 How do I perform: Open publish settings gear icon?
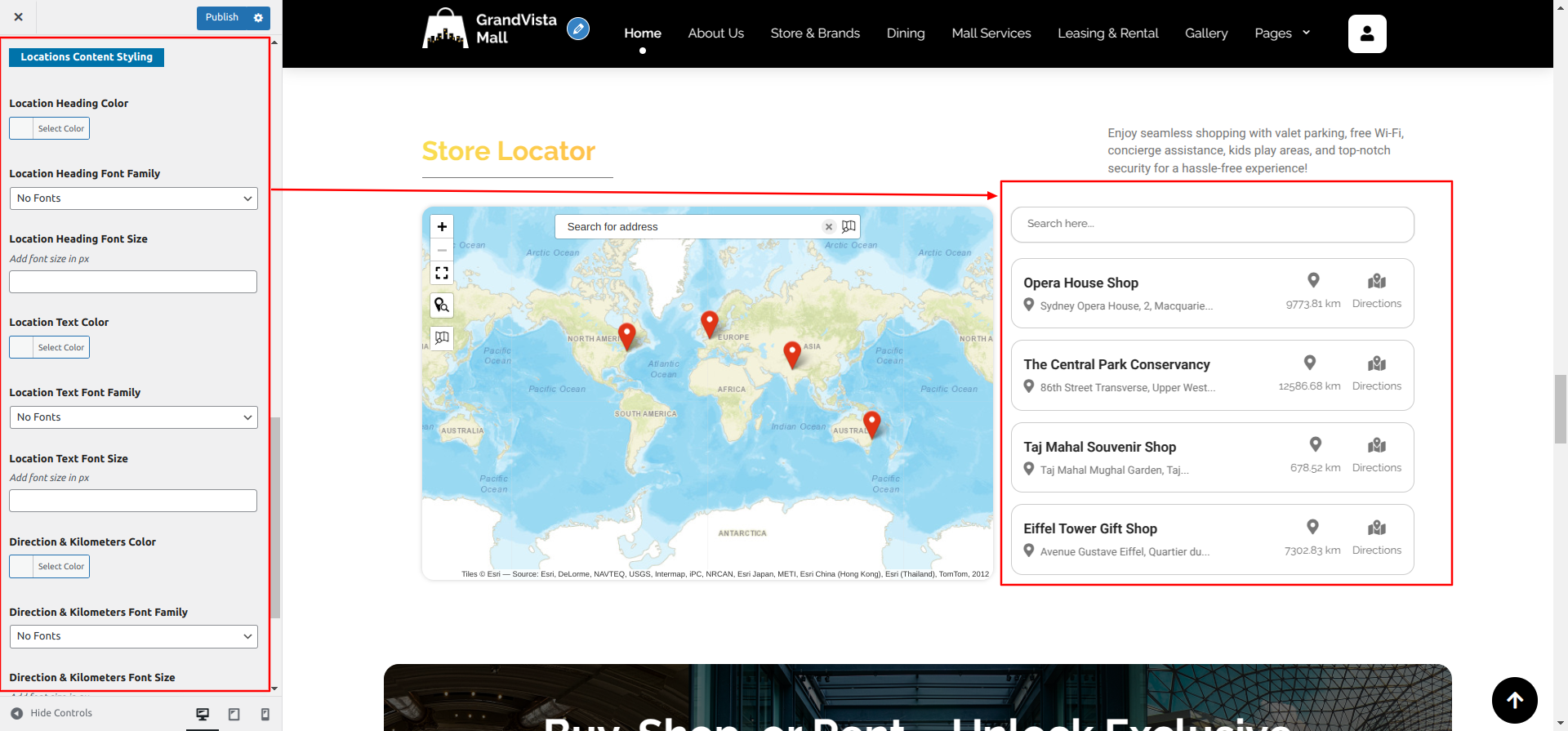tap(259, 18)
